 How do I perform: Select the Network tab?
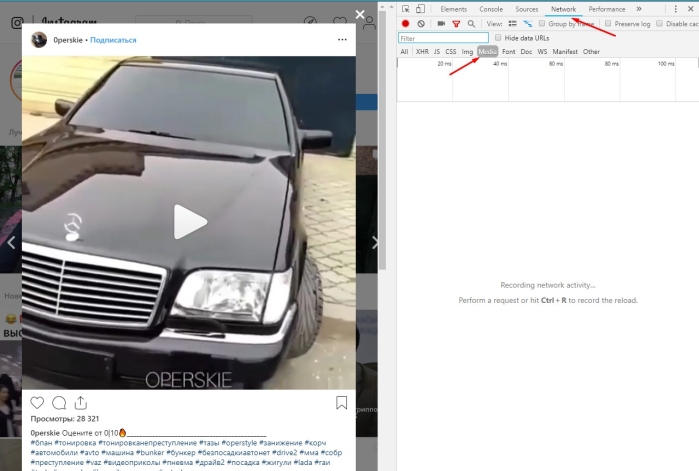(563, 9)
